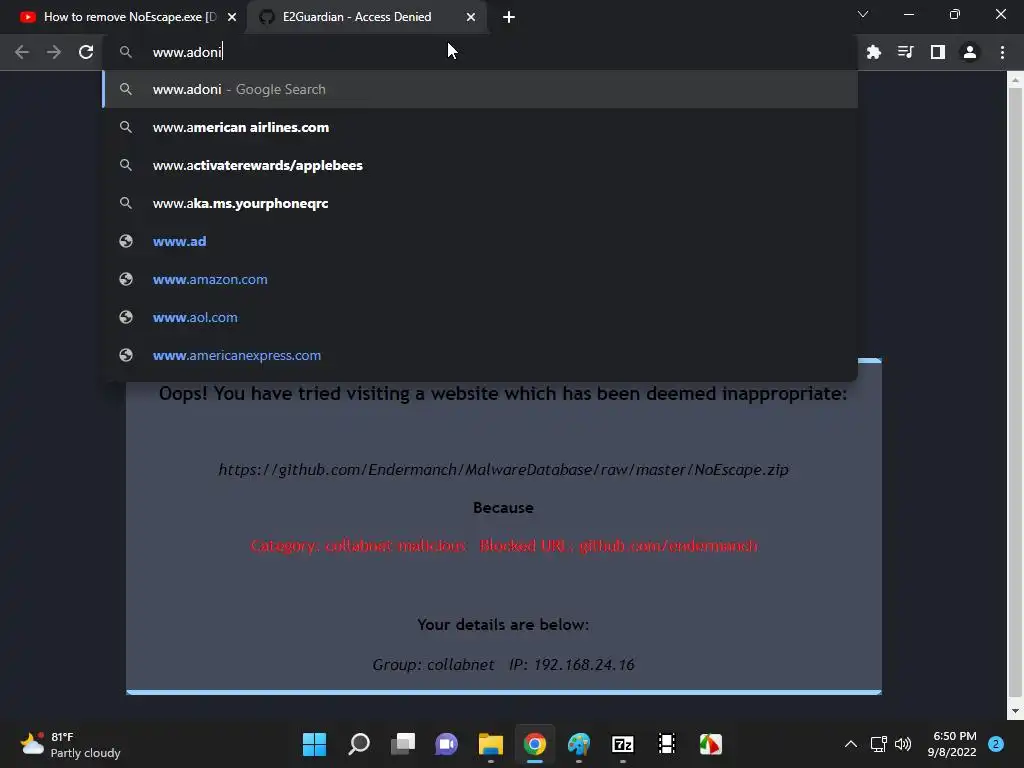This screenshot has width=1024, height=768.
Task: Open File Explorer from taskbar
Action: (491, 744)
